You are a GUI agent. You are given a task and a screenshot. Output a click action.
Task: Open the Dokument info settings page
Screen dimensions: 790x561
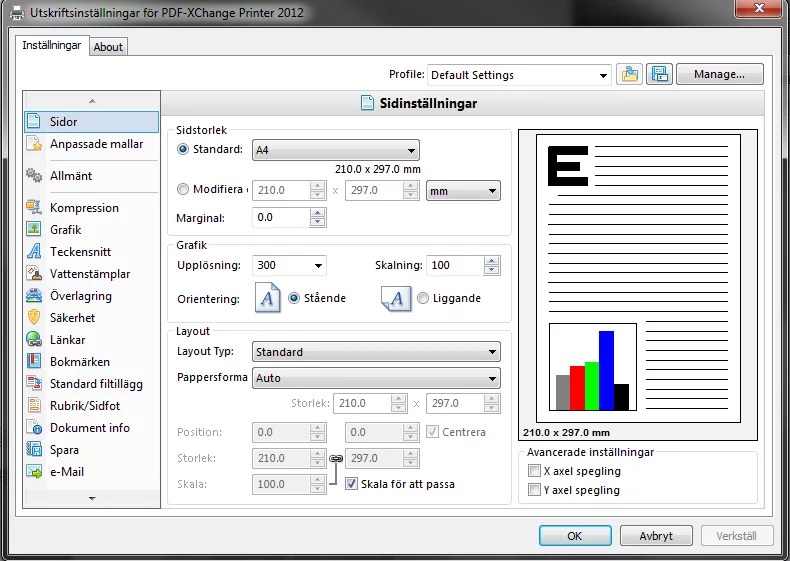pyautogui.click(x=92, y=427)
